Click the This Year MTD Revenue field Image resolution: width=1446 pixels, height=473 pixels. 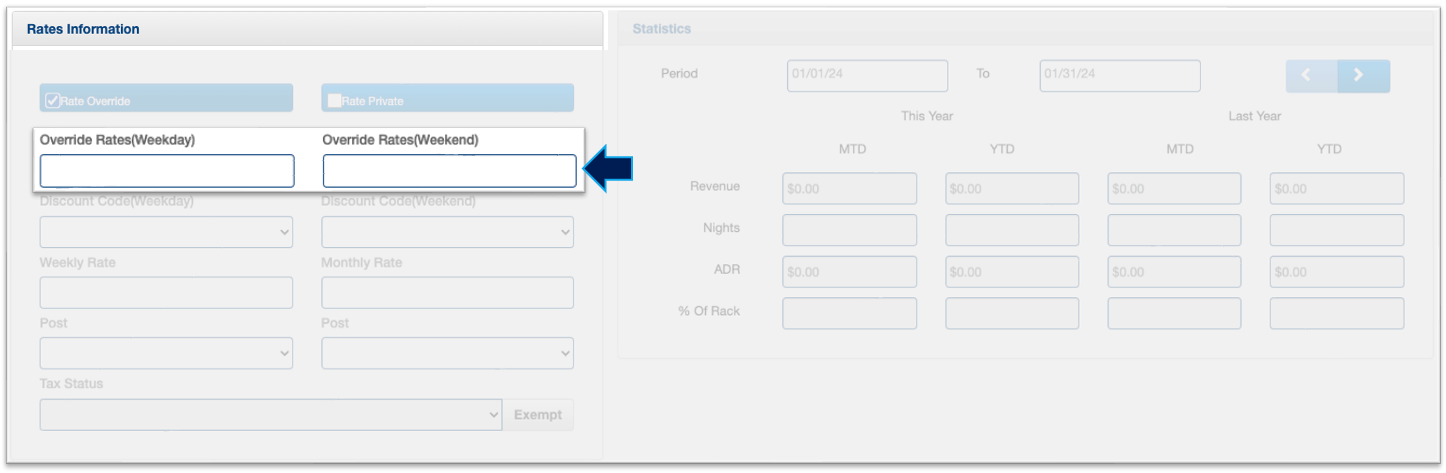(x=849, y=188)
